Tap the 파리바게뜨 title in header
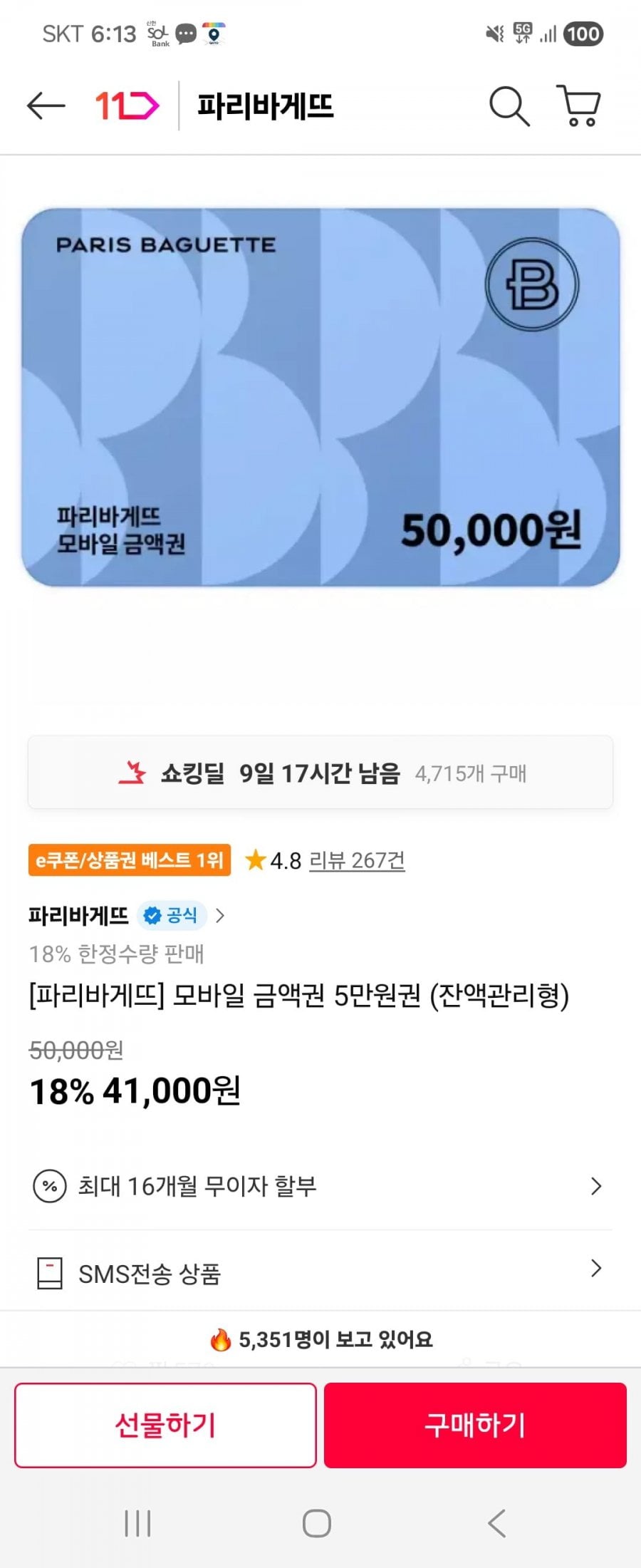 tap(265, 106)
